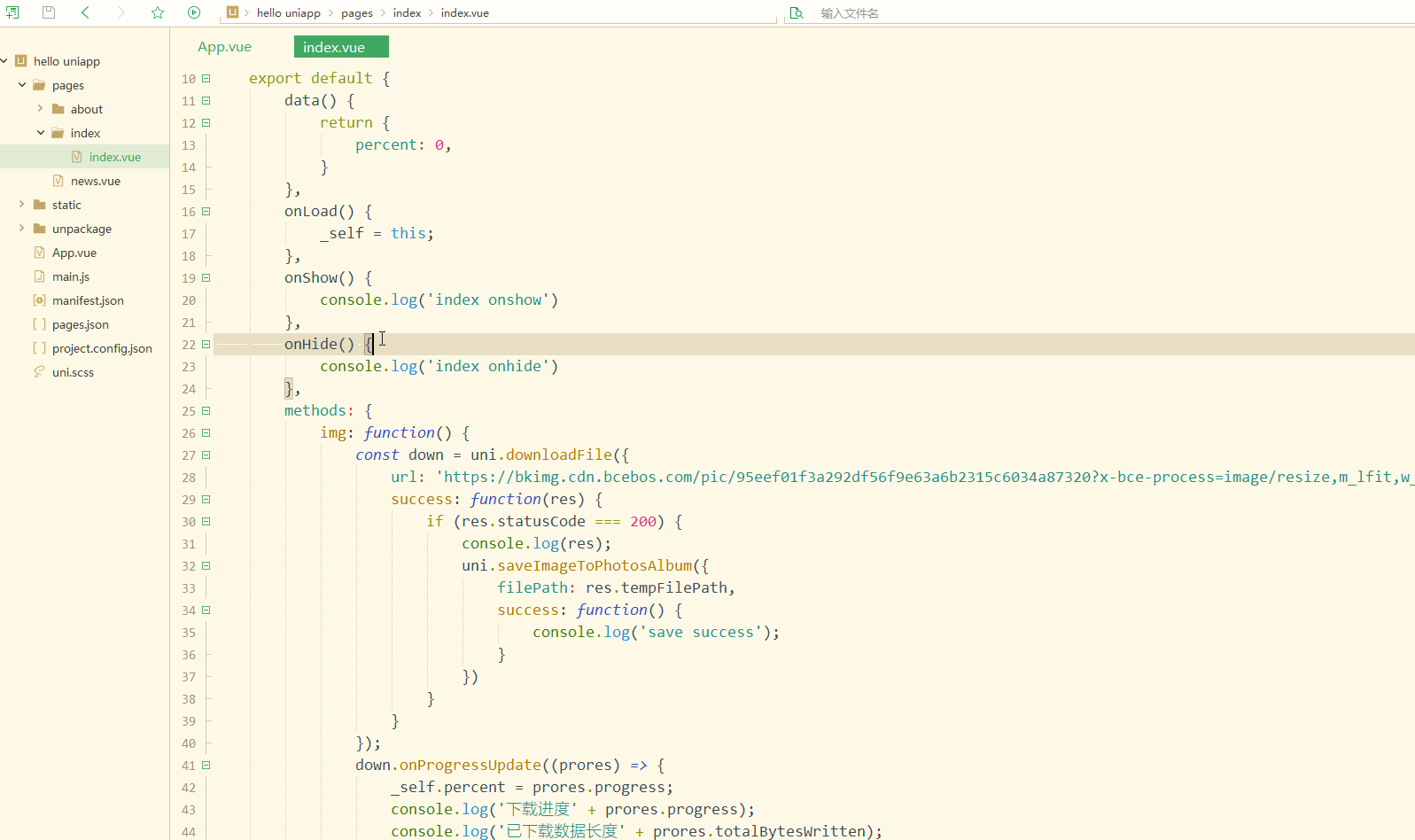Click 'console.log('save success');' code
Screen dimensions: 1415x840
pos(656,632)
